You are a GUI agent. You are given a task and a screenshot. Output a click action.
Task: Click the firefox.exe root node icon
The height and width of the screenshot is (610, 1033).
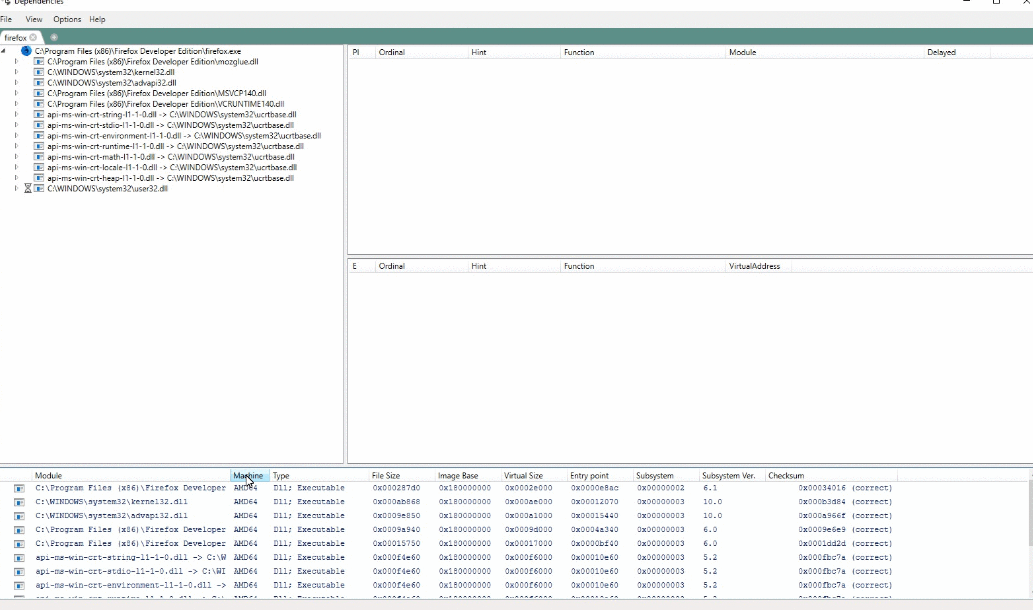[26, 51]
